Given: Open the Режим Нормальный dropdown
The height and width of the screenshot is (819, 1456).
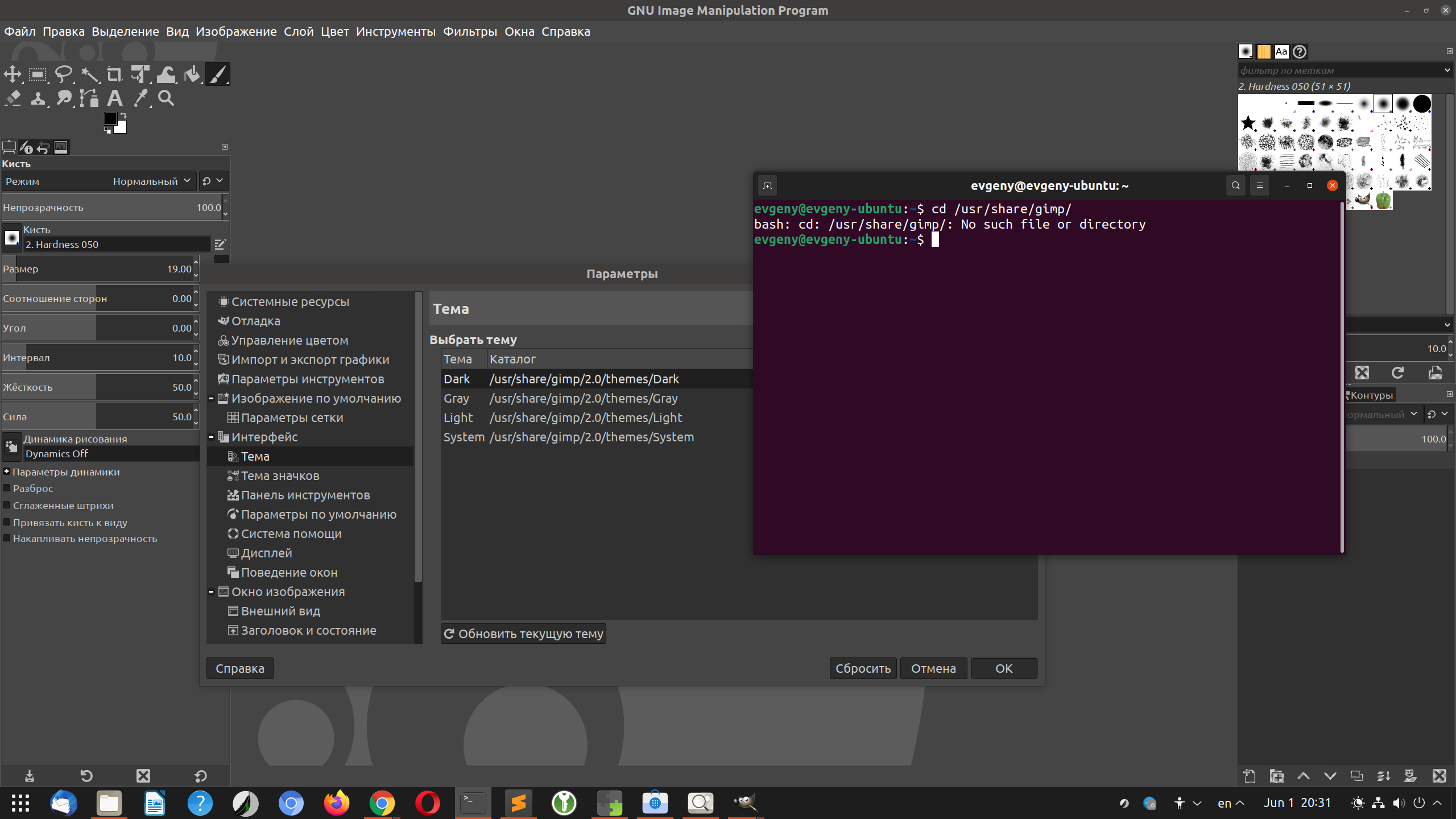Looking at the screenshot, I should click(x=99, y=181).
